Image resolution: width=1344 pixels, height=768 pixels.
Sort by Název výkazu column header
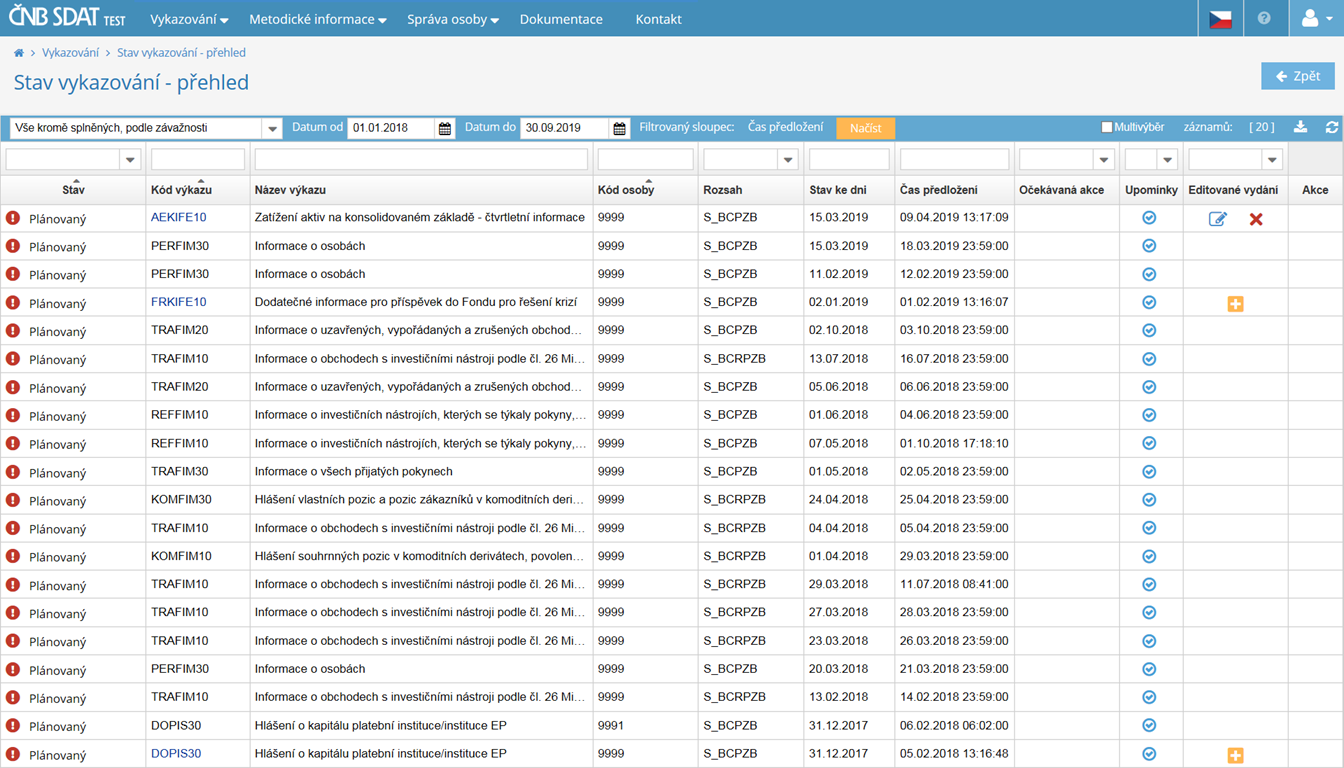290,189
